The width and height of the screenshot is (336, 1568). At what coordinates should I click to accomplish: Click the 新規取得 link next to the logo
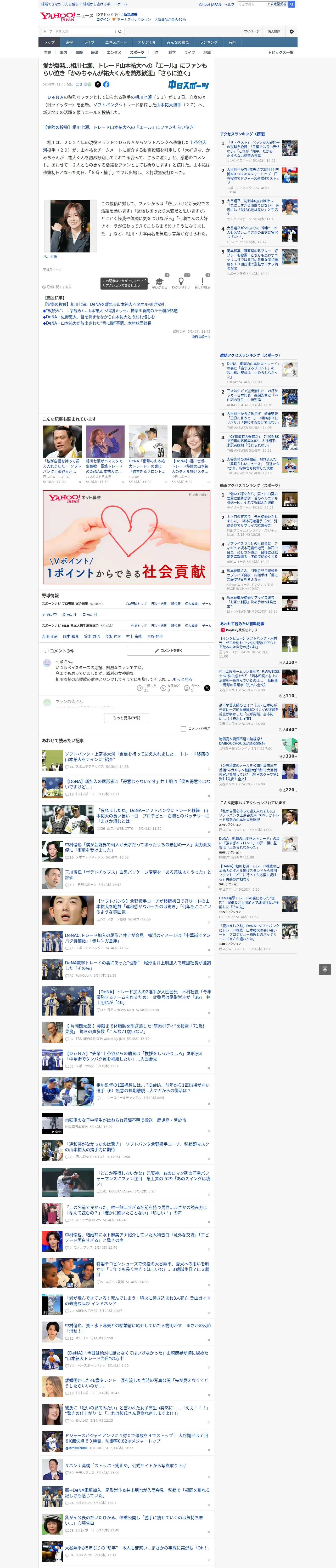click(131, 15)
